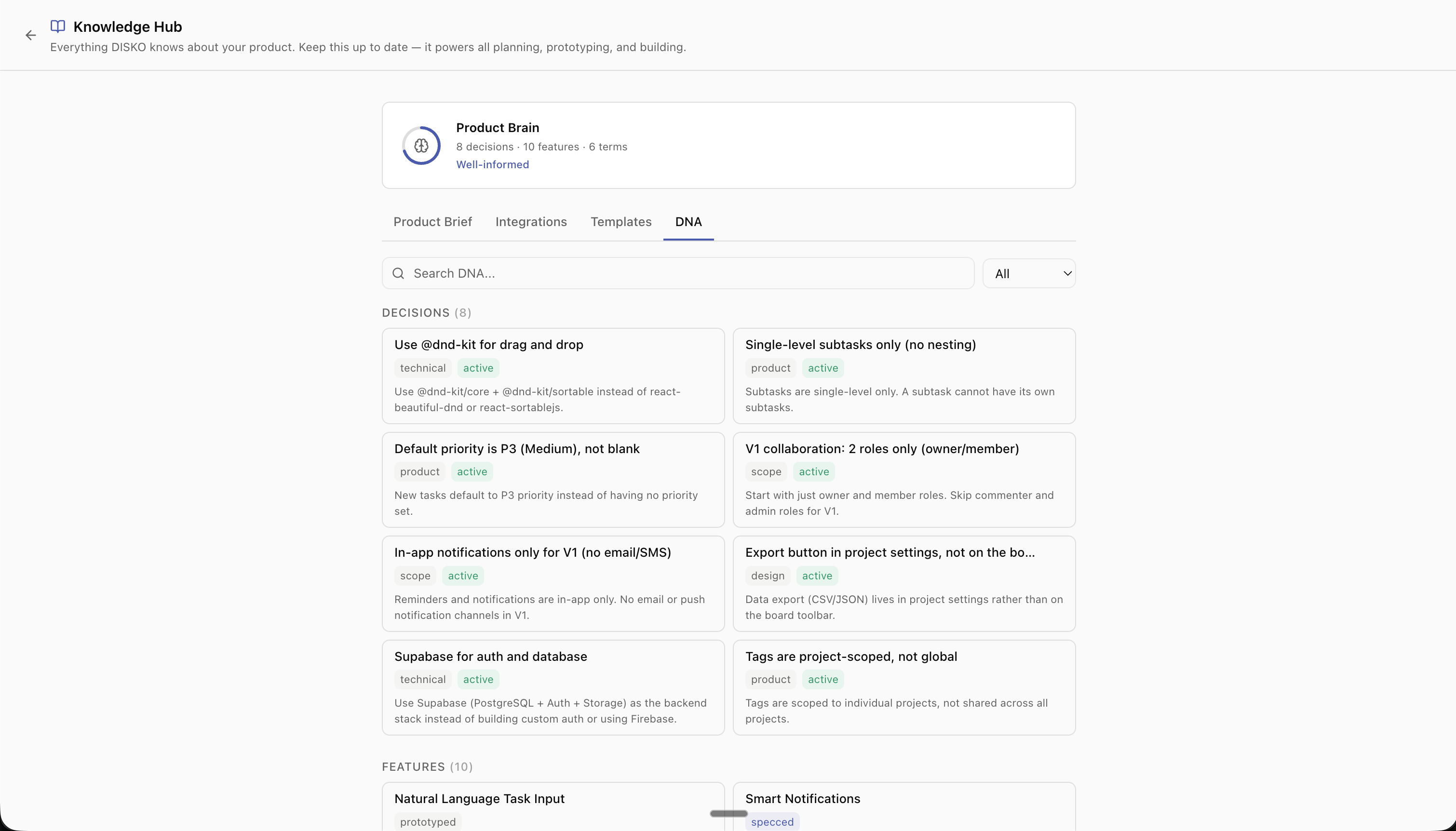Open the Integrations tab
Image resolution: width=1456 pixels, height=831 pixels.
pyautogui.click(x=531, y=222)
